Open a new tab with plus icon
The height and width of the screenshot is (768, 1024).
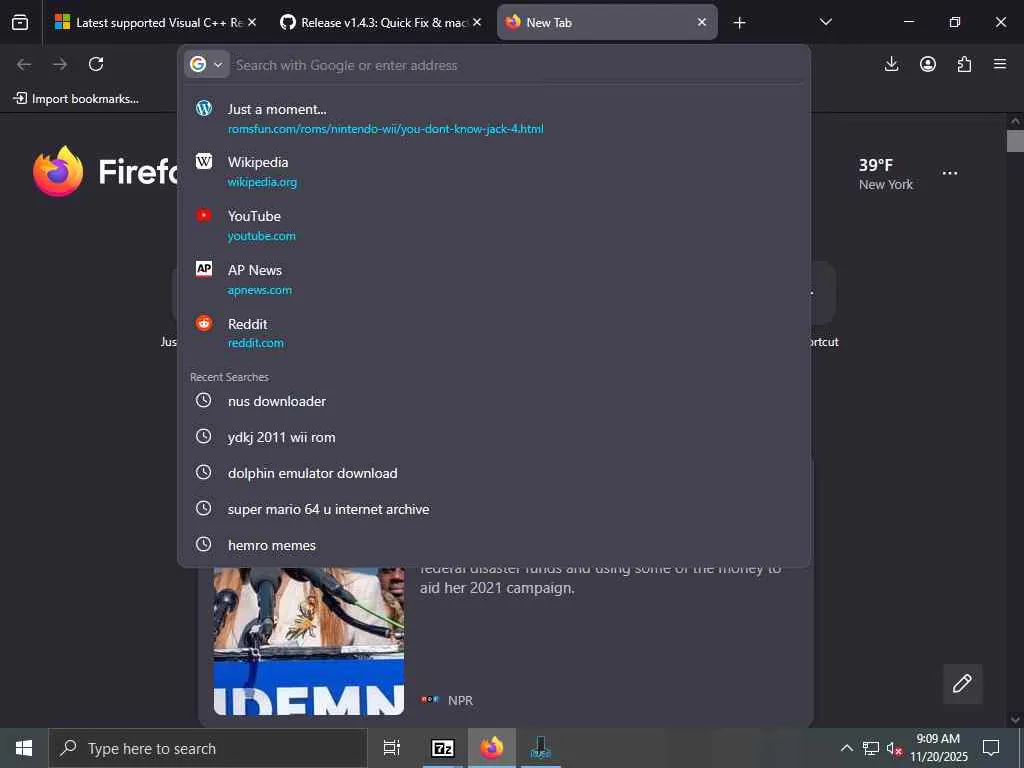pyautogui.click(x=739, y=23)
